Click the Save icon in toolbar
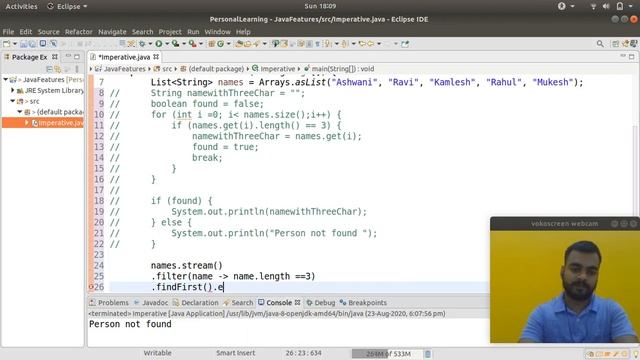Viewport: 640px width, 360px height. (24, 44)
